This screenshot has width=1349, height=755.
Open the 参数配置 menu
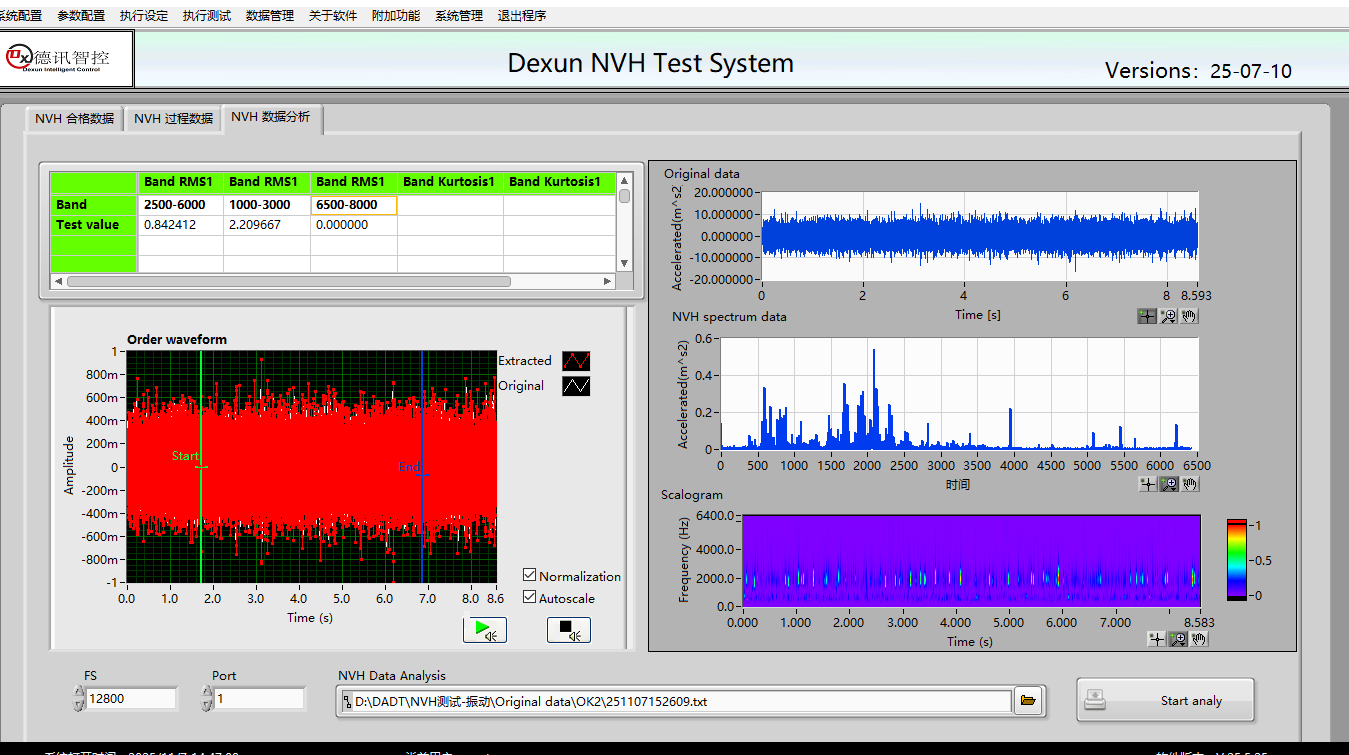(81, 15)
